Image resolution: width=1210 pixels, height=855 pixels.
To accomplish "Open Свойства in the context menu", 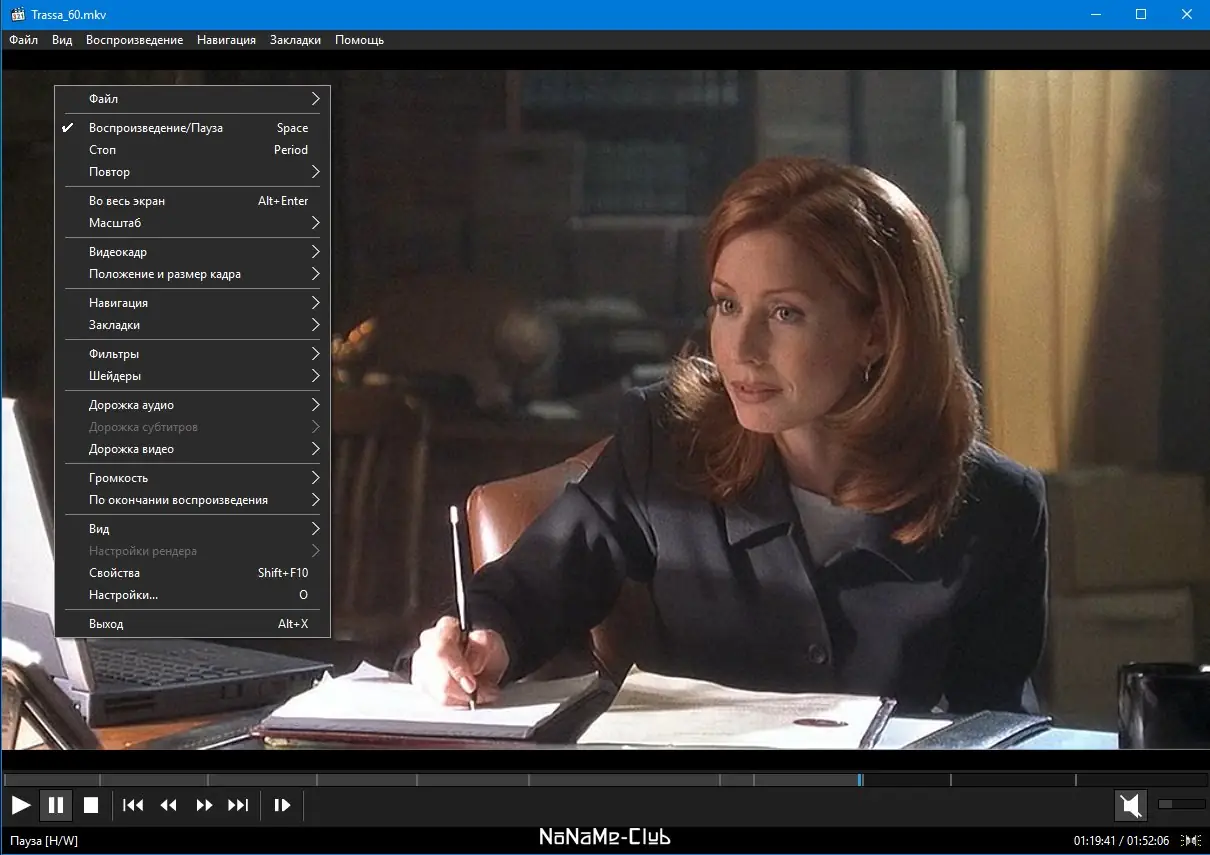I will (193, 573).
